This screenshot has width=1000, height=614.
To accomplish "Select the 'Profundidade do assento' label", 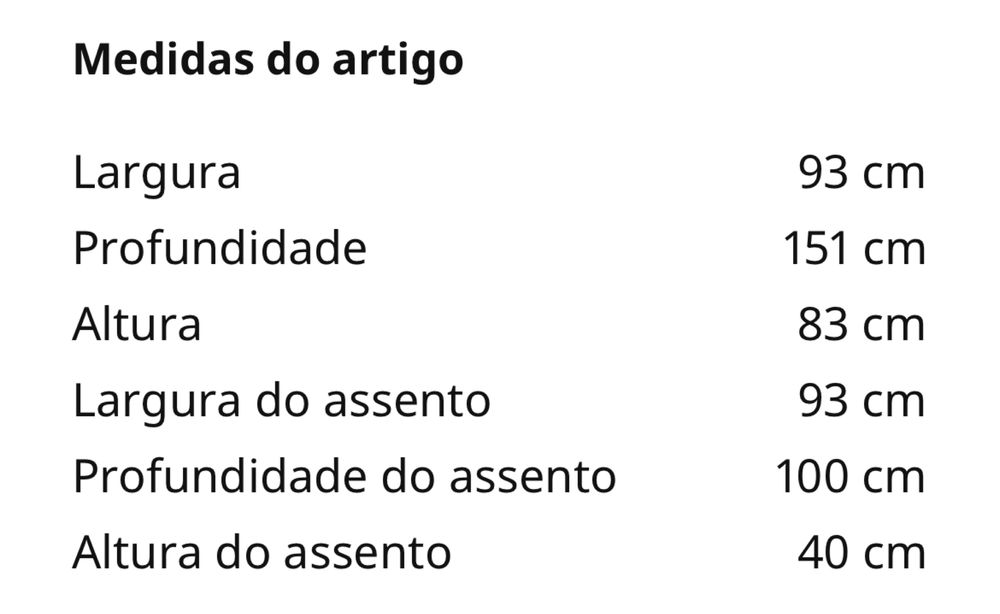I will [x=344, y=476].
